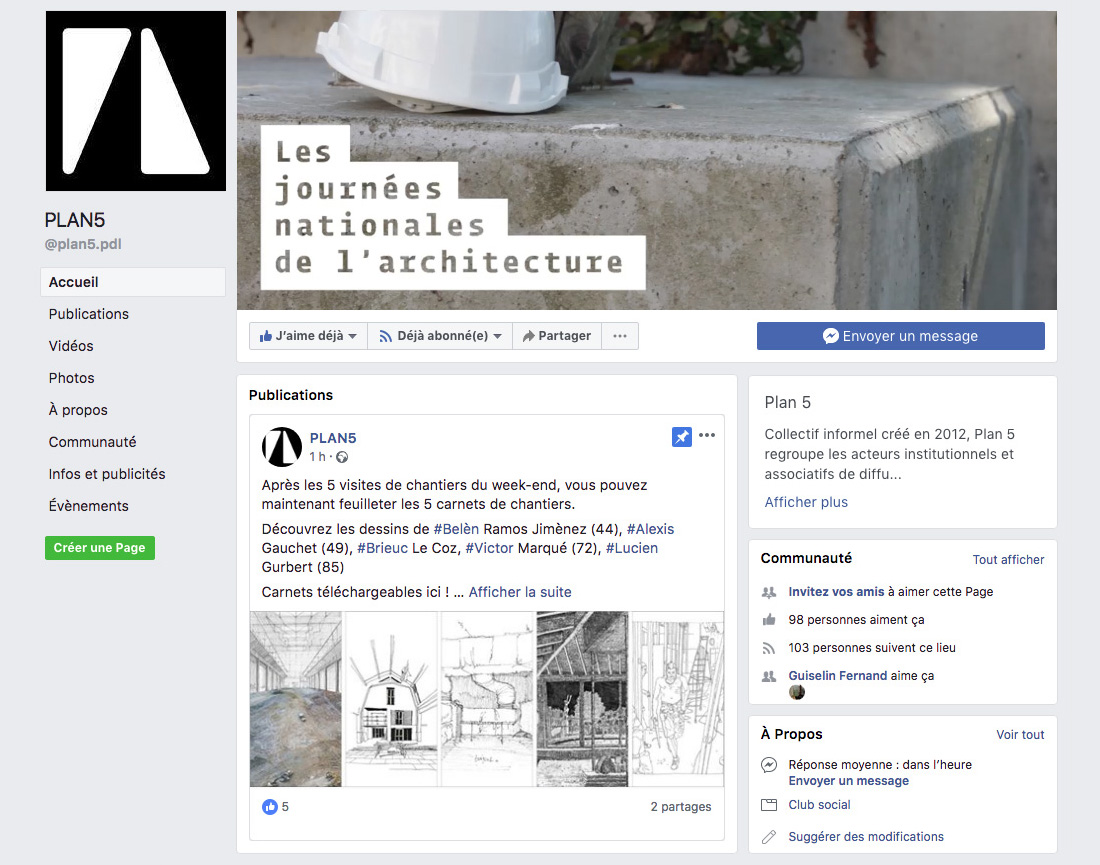This screenshot has height=865, width=1100.
Task: Click Guiselin Fernand's small profile picture
Action: click(797, 692)
